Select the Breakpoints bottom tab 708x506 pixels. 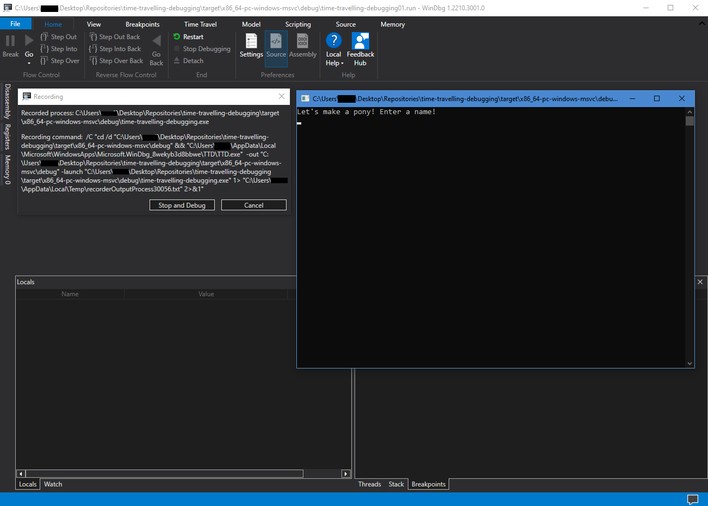[x=429, y=484]
